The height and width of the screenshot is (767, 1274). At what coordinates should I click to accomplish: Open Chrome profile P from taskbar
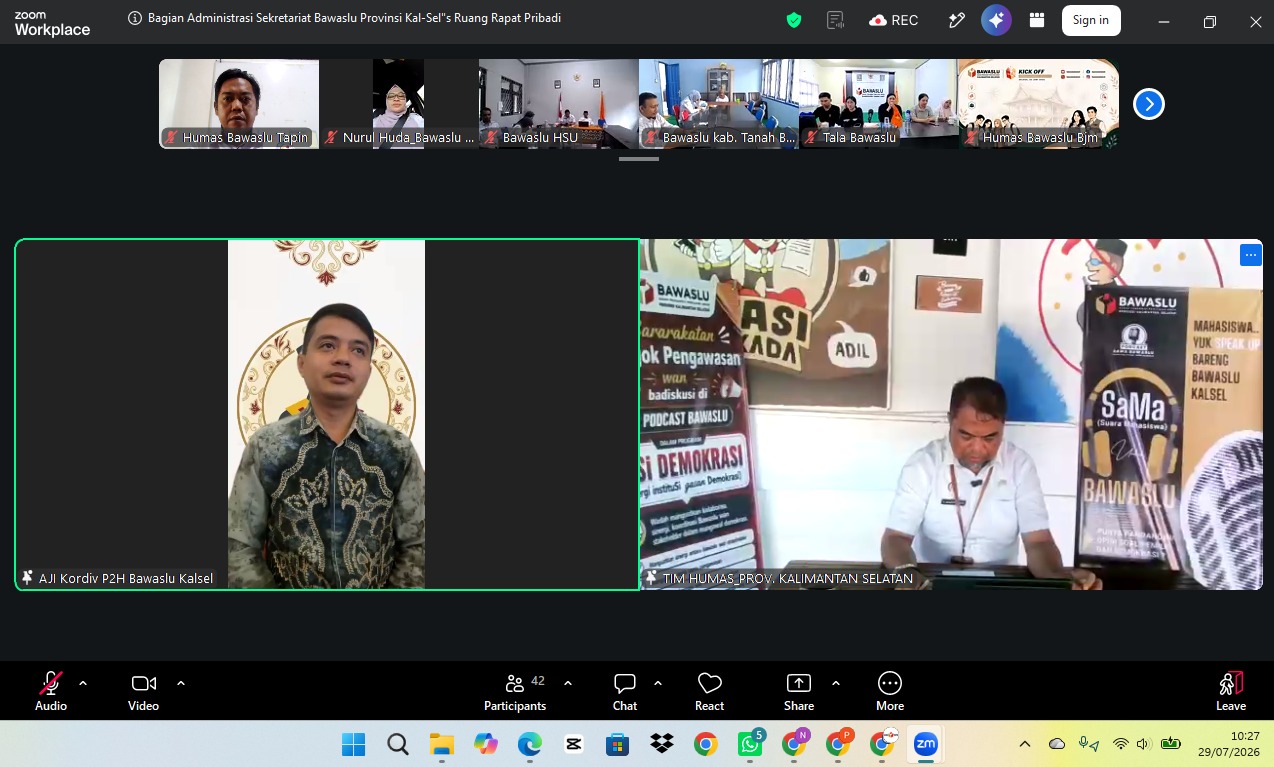[838, 744]
